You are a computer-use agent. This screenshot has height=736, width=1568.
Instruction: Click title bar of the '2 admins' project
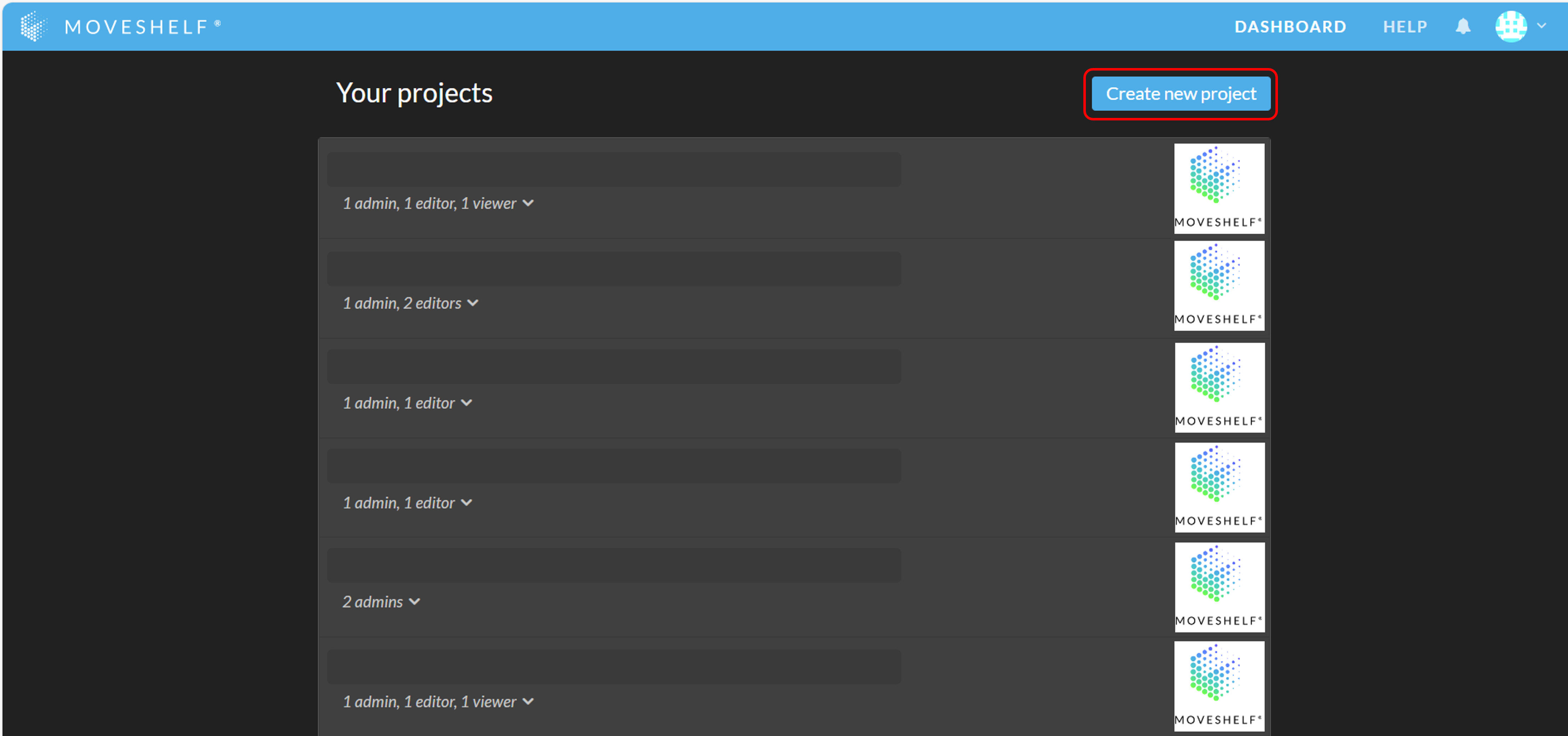click(614, 565)
